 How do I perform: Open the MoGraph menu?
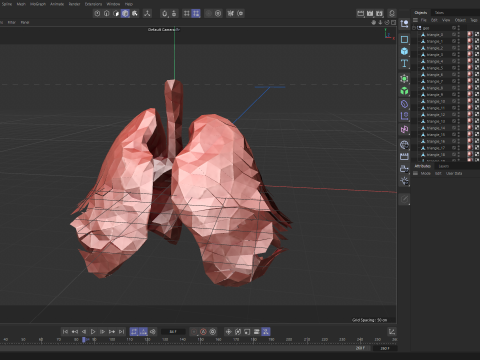pyautogui.click(x=38, y=4)
